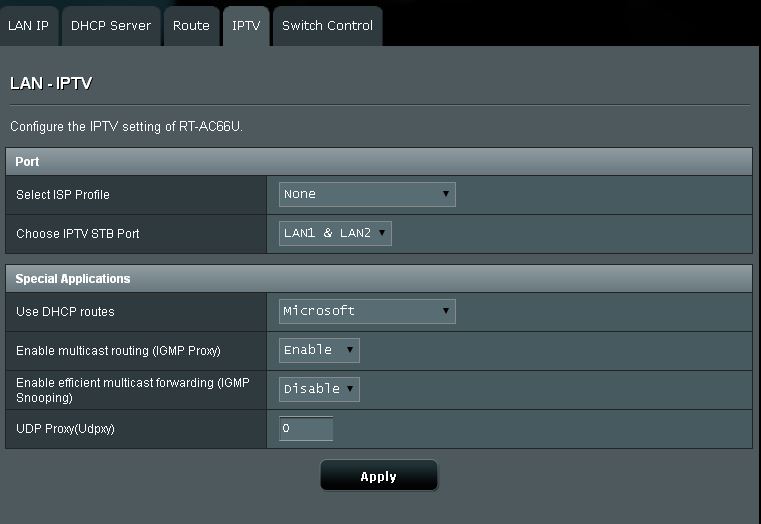The image size is (761, 524).
Task: Click the UDP Proxy(Udpxy) input field
Action: 306,428
